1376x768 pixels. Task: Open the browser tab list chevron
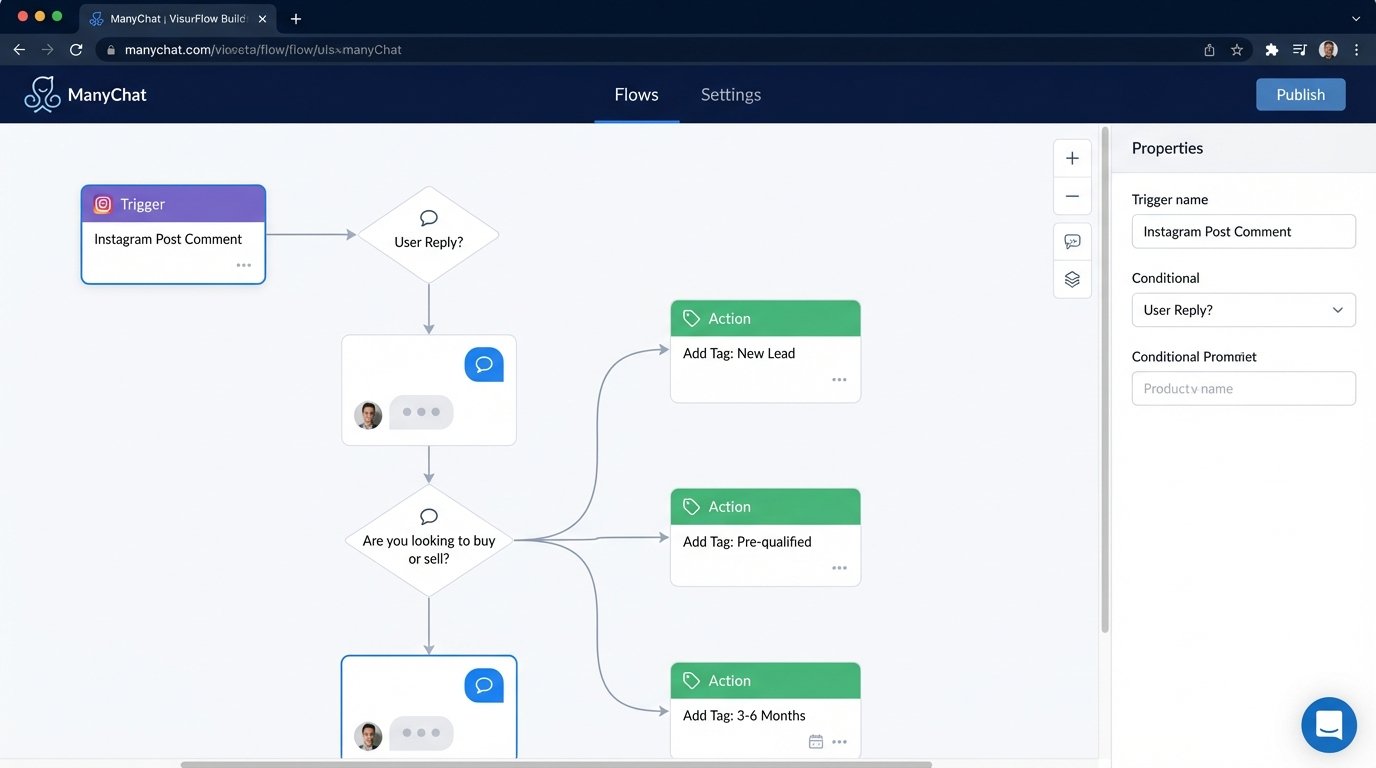tap(1355, 18)
